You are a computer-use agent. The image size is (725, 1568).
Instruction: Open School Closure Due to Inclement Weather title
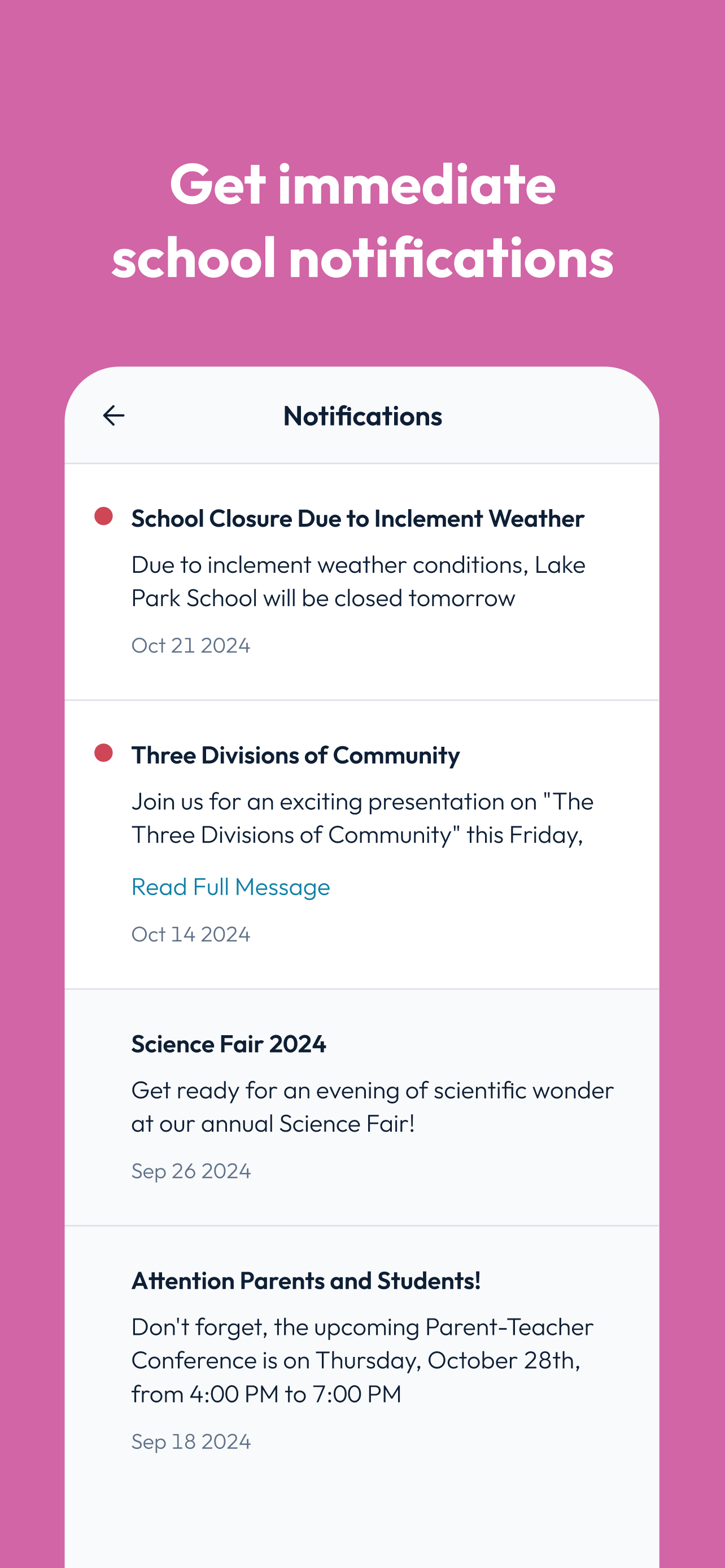pyautogui.click(x=357, y=519)
